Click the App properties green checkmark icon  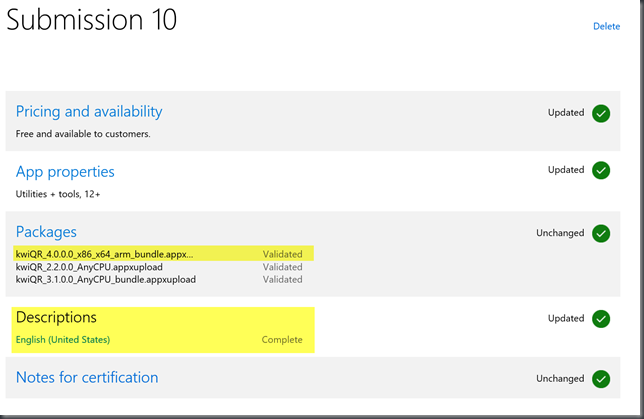pyautogui.click(x=601, y=170)
